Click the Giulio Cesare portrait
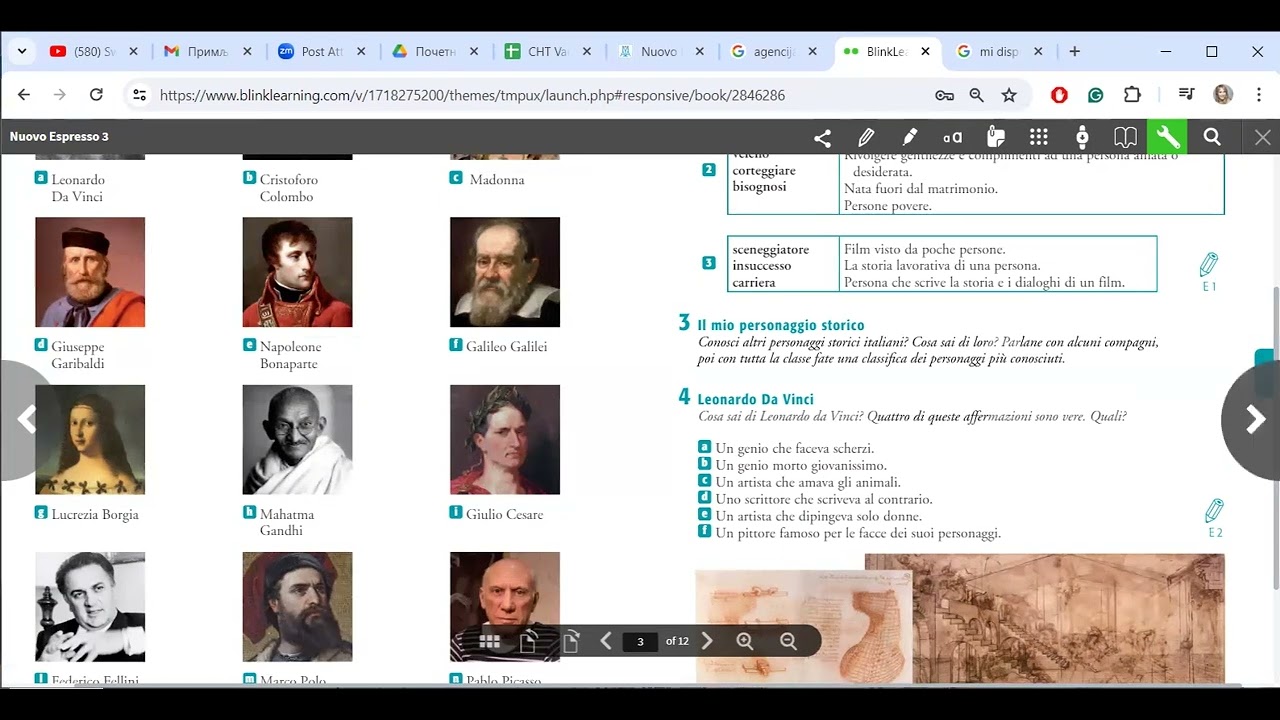 point(505,439)
